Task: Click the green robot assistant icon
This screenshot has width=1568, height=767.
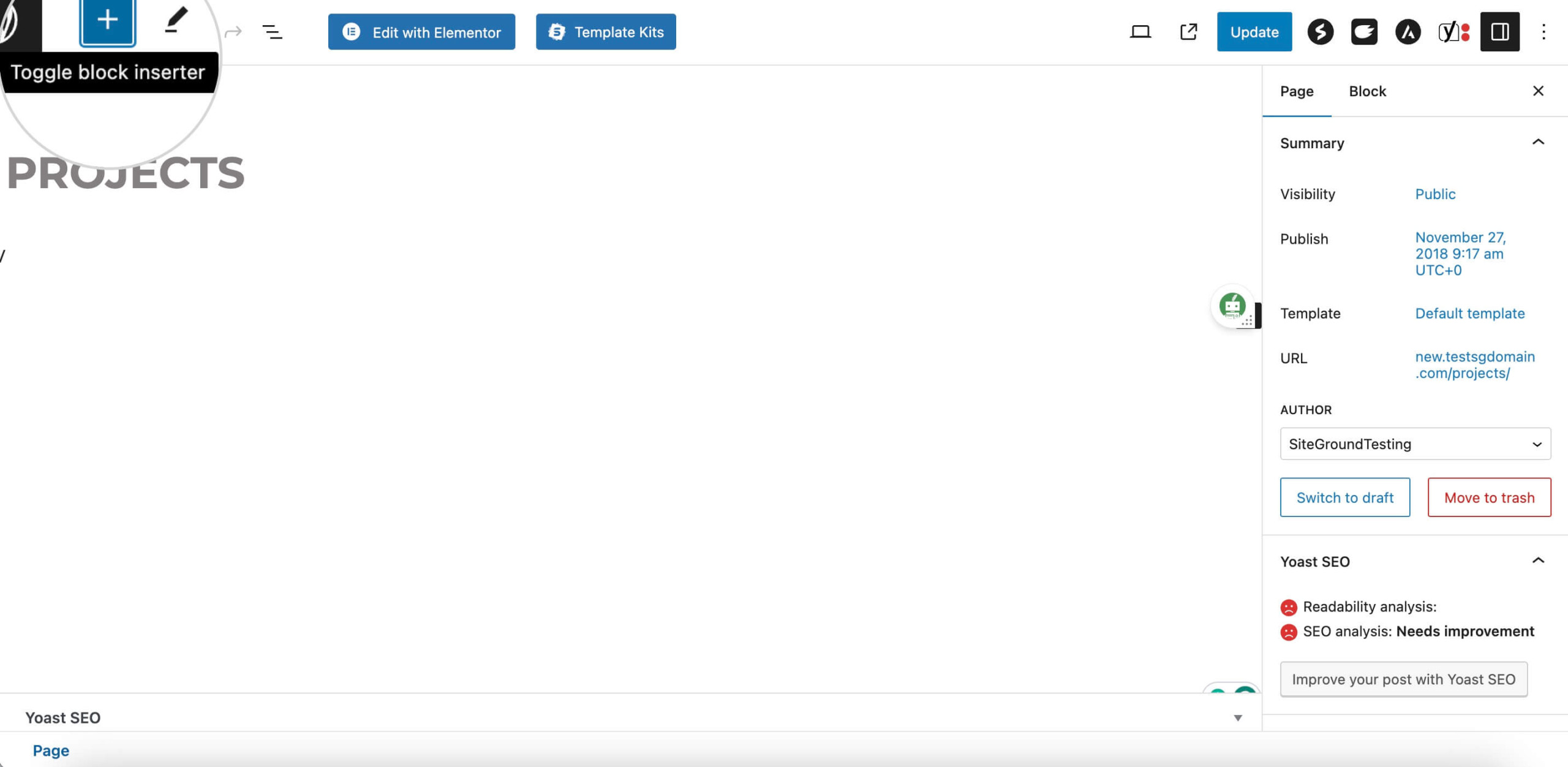Action: [x=1232, y=305]
